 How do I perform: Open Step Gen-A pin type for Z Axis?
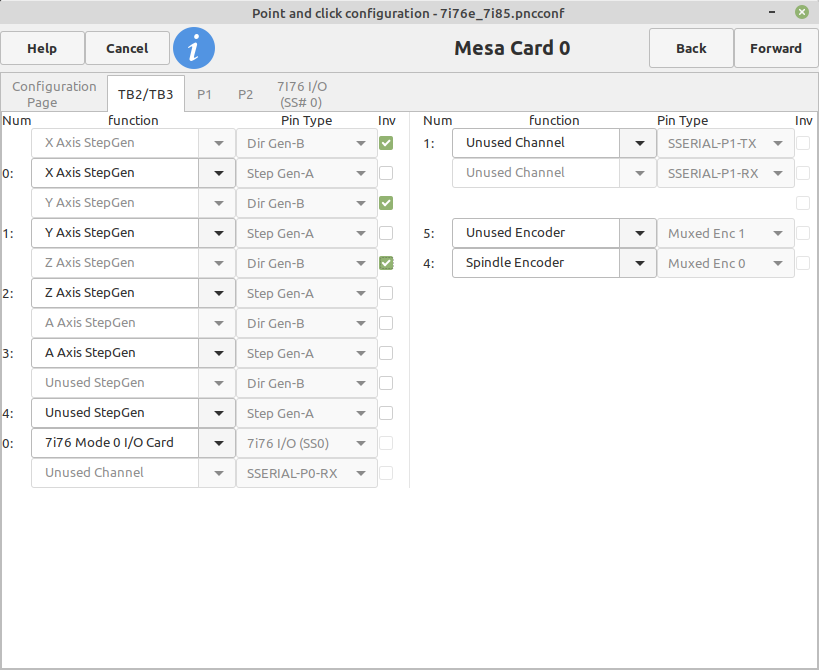tap(307, 293)
